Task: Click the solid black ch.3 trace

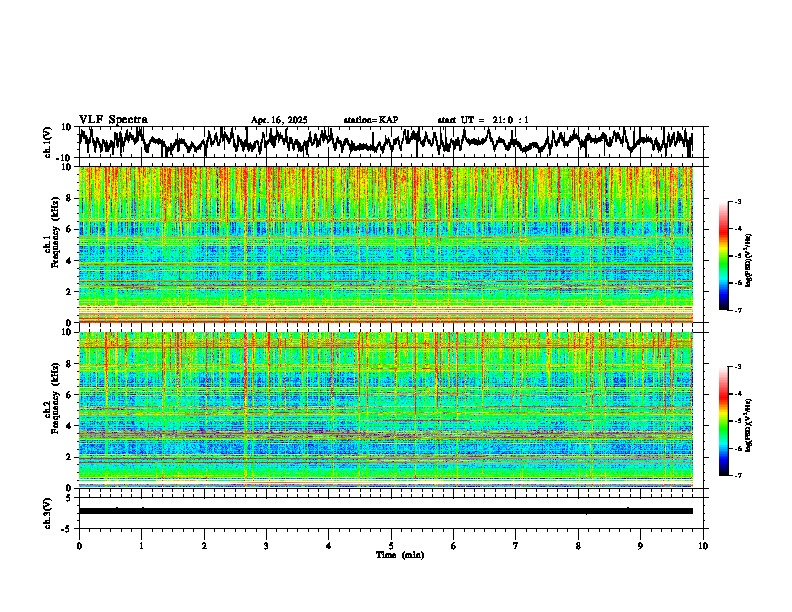Action: (385, 511)
